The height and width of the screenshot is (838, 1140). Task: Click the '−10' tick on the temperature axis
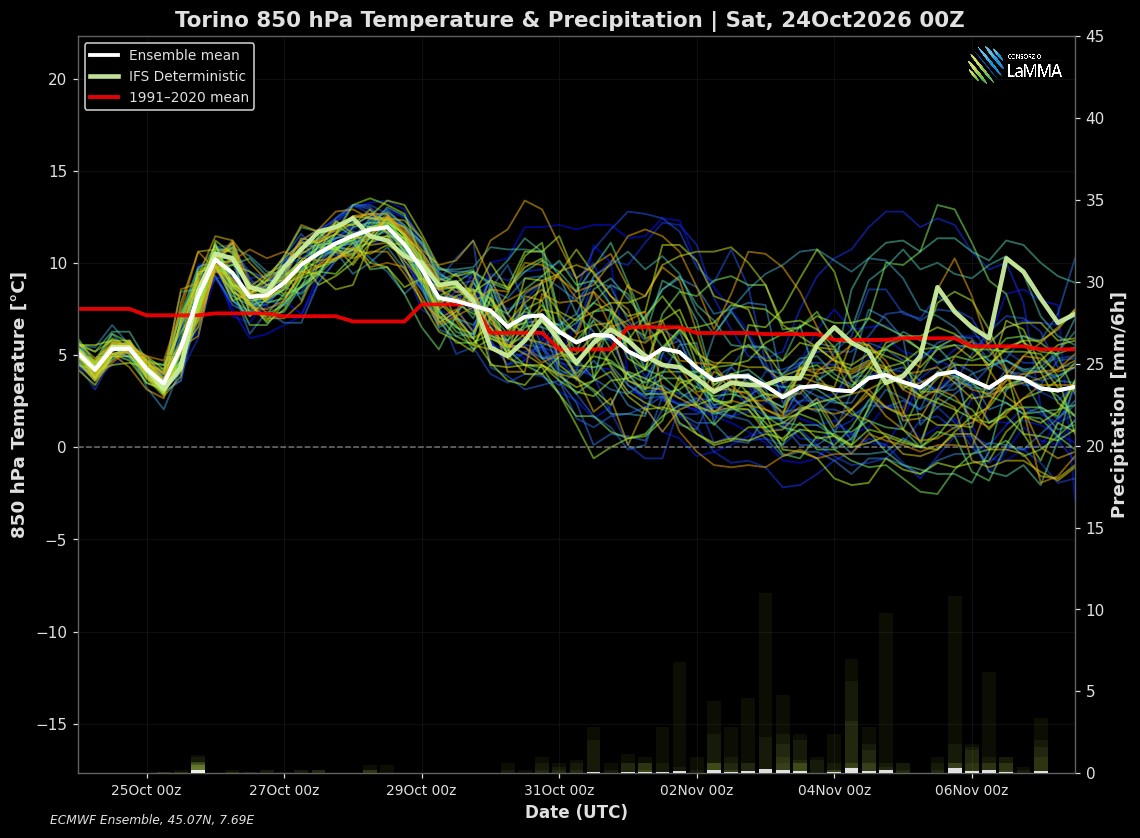(x=52, y=632)
